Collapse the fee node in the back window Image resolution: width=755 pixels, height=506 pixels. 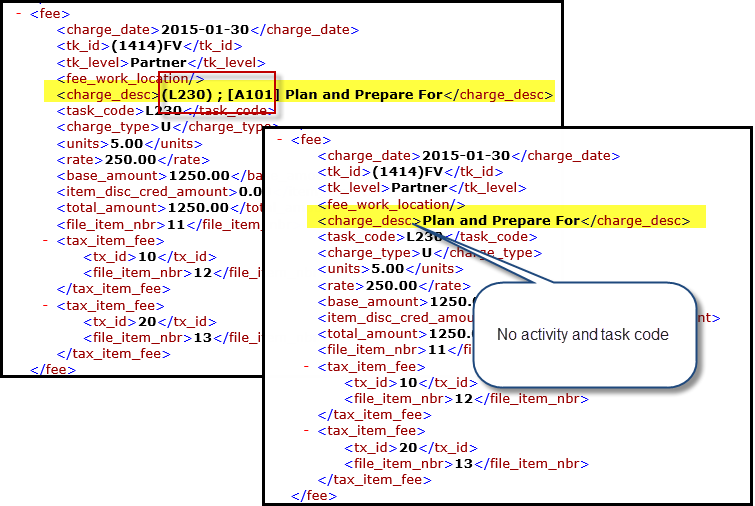tap(19, 13)
